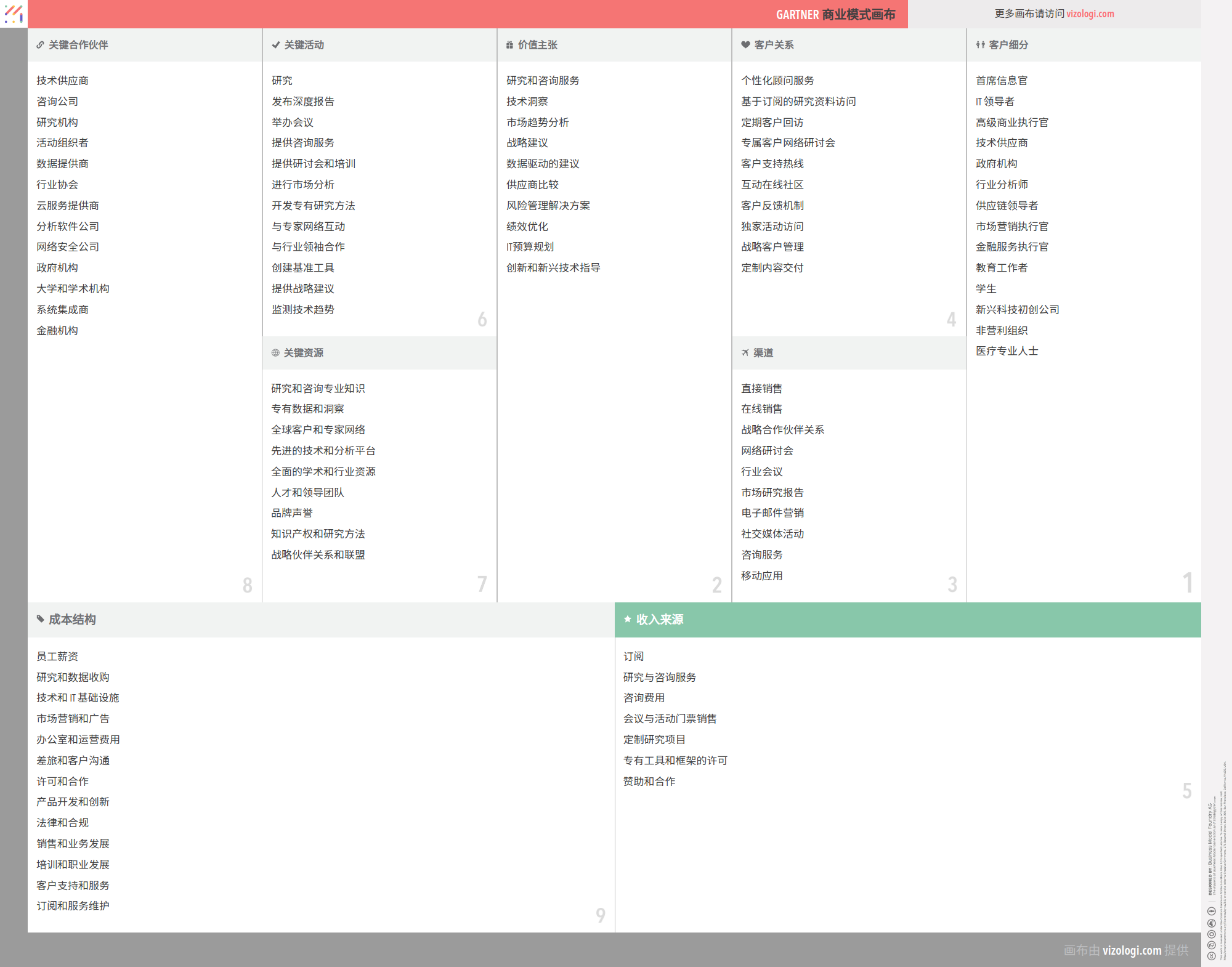
Task: Click the star icon beside 收入来源
Action: pos(628,619)
